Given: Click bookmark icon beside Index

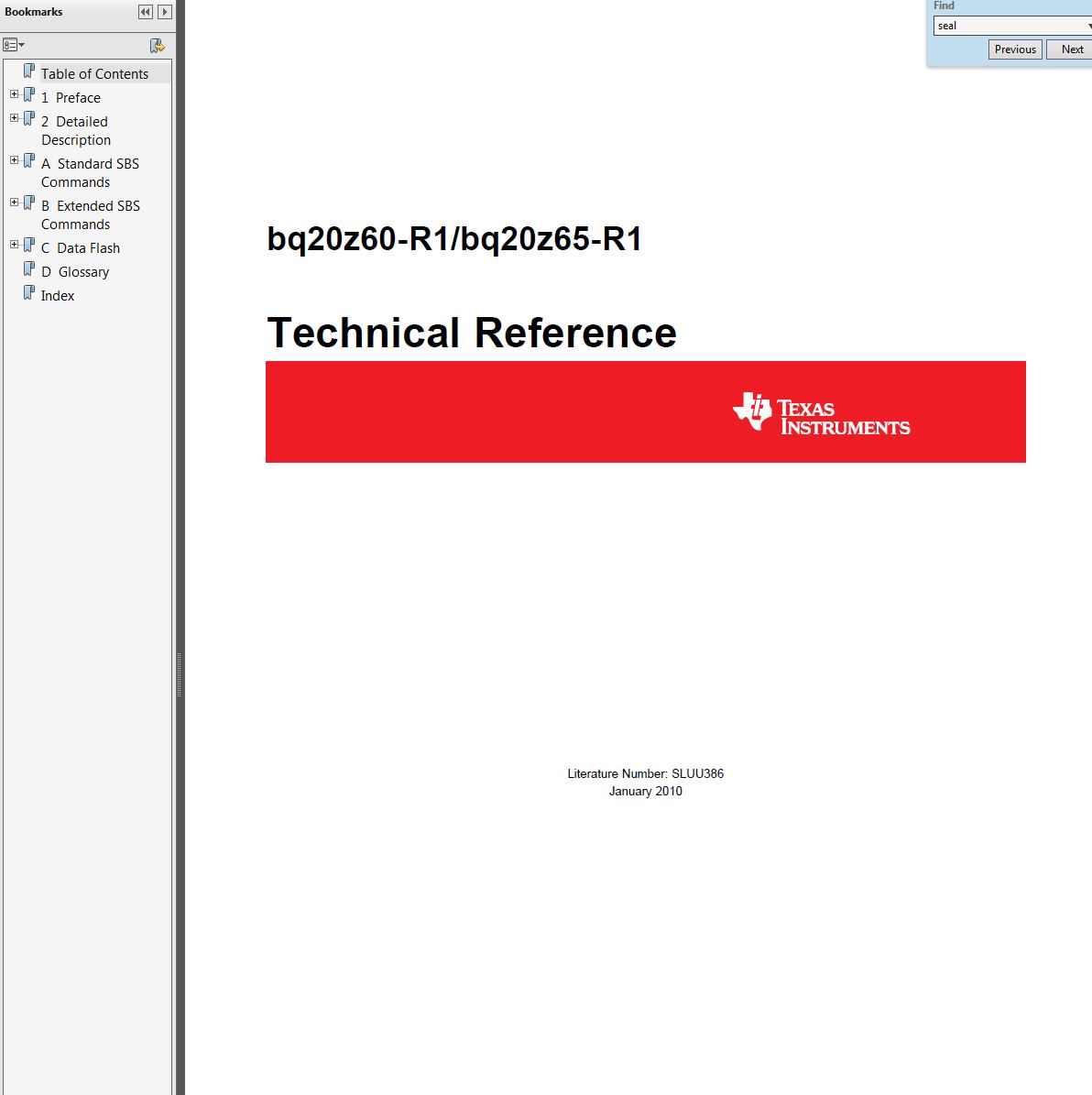Looking at the screenshot, I should click(x=28, y=292).
